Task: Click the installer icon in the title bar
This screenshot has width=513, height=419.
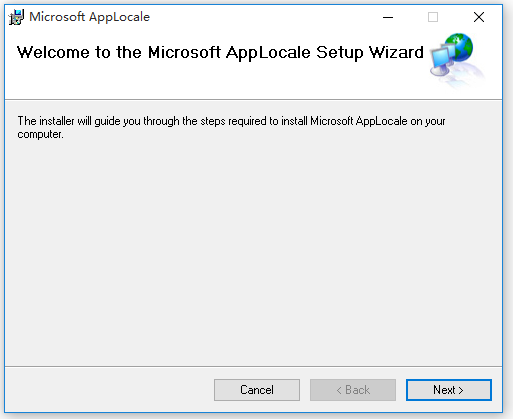Action: 16,17
